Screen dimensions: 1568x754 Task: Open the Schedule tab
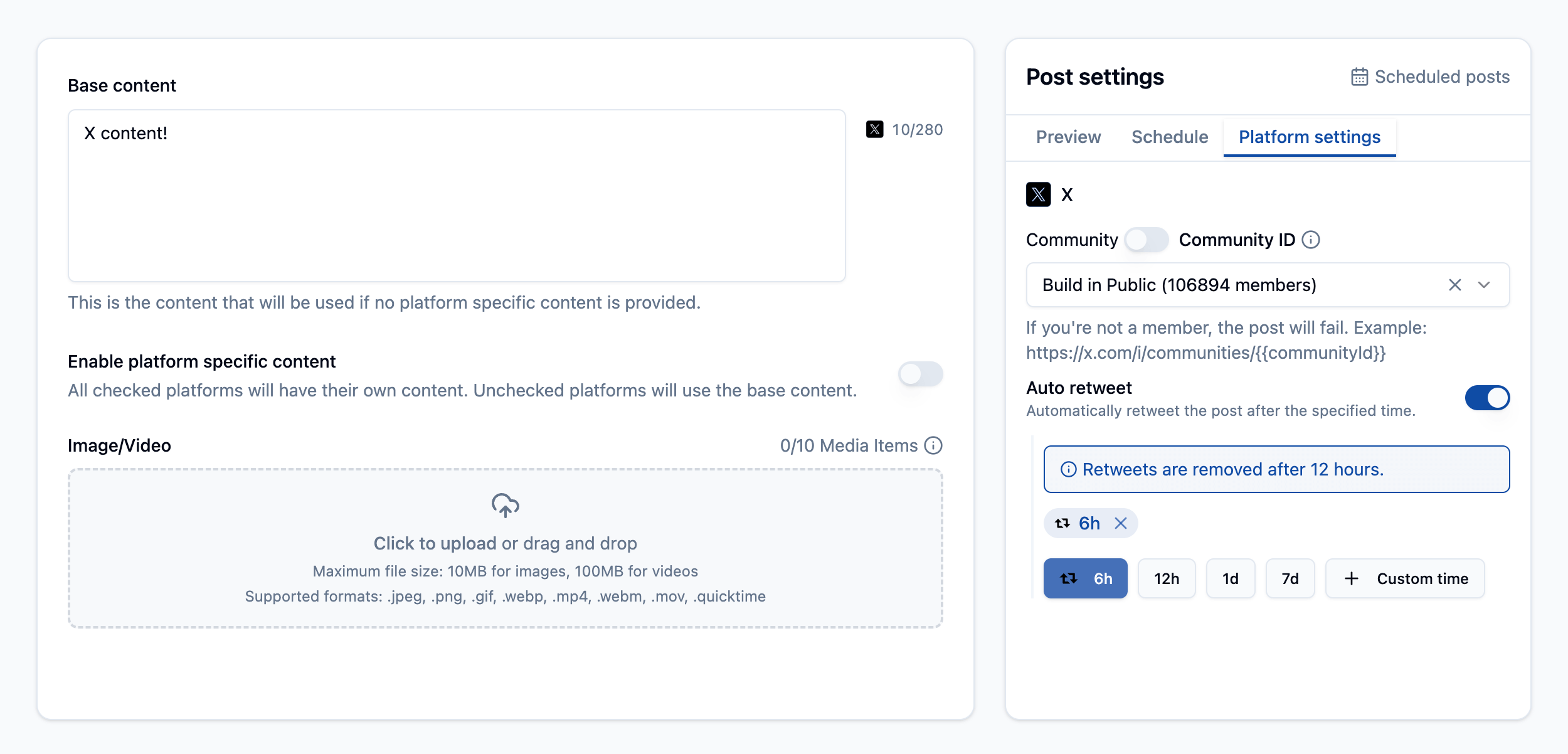[1170, 137]
